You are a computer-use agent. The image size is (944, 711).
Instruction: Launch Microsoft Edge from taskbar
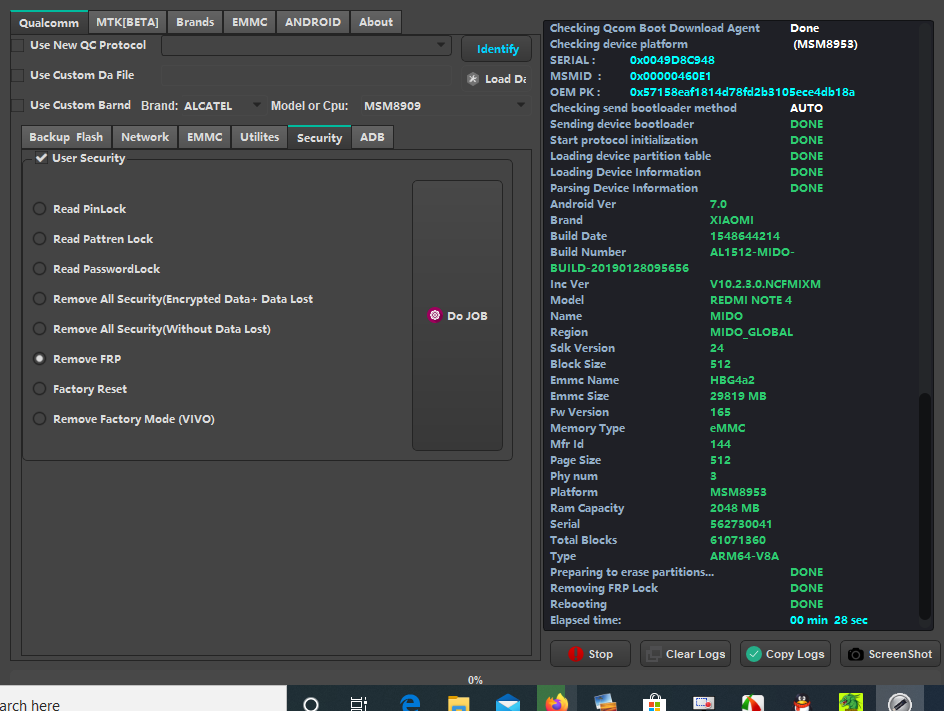coord(410,703)
